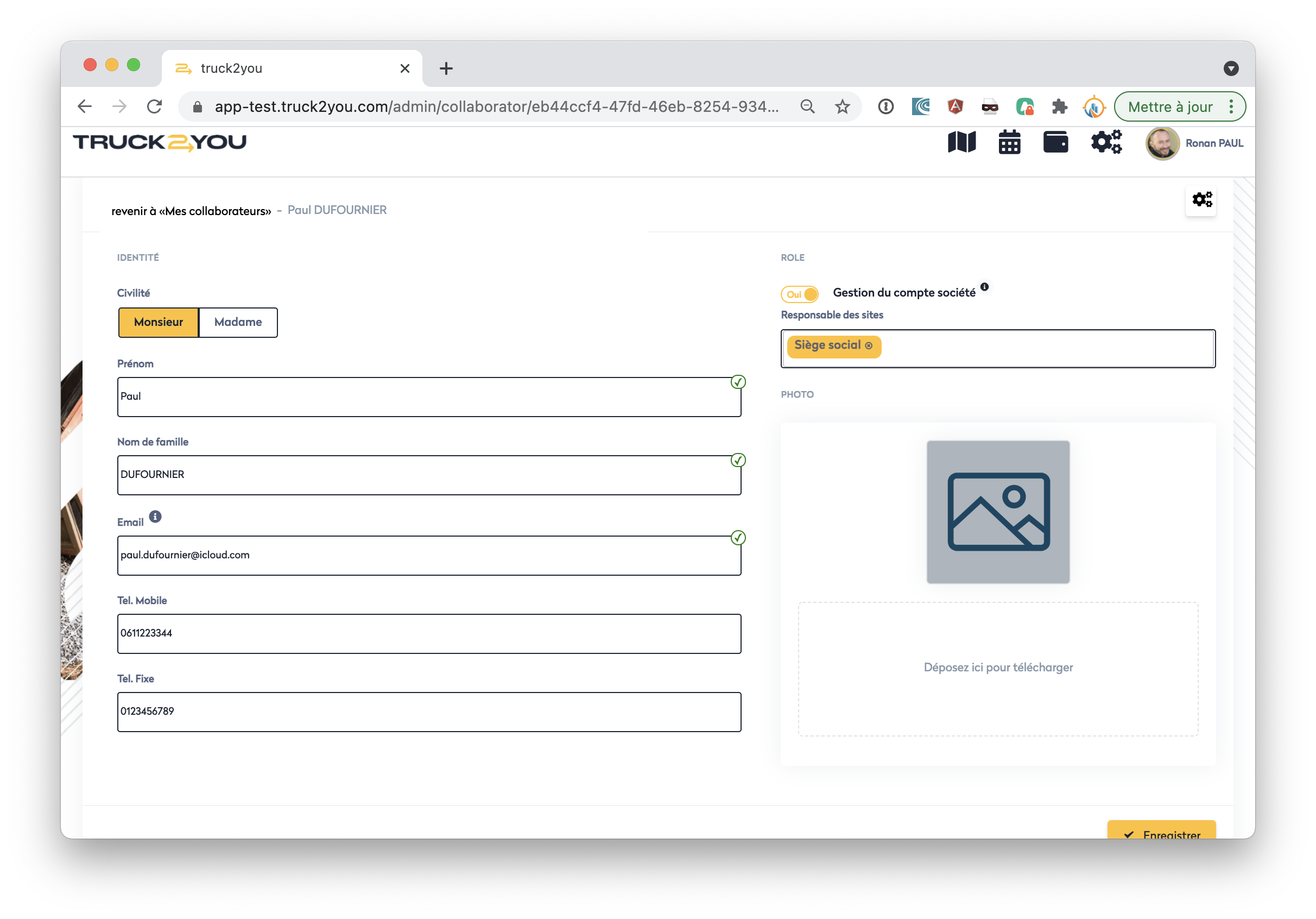The height and width of the screenshot is (919, 1316).
Task: Open the map icon in header
Action: [961, 142]
